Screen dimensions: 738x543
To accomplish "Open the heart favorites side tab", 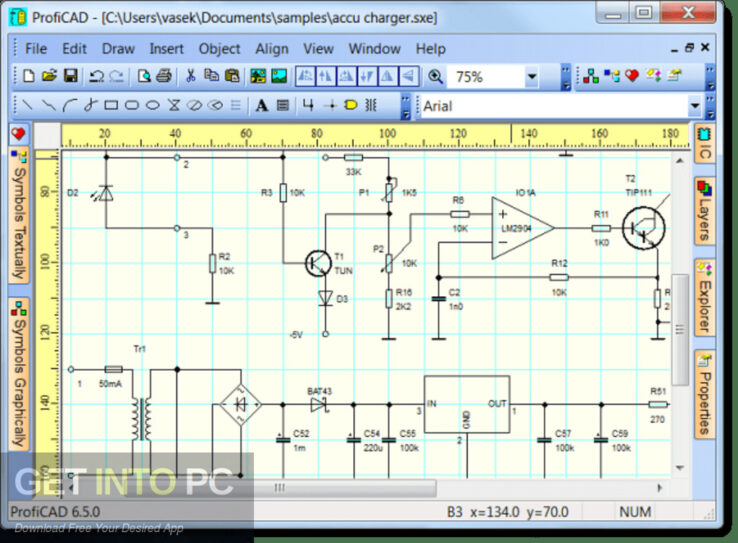I will (18, 134).
